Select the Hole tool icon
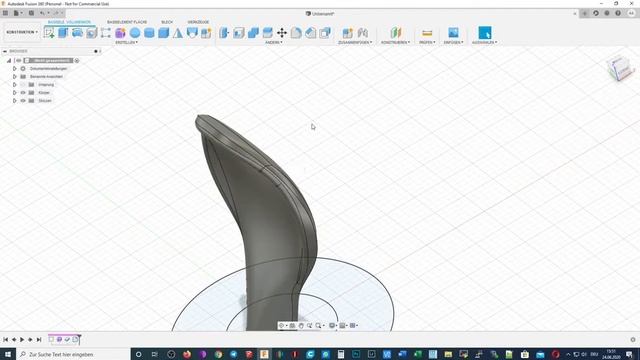Screen dimensions: 640x360 pyautogui.click(x=91, y=33)
